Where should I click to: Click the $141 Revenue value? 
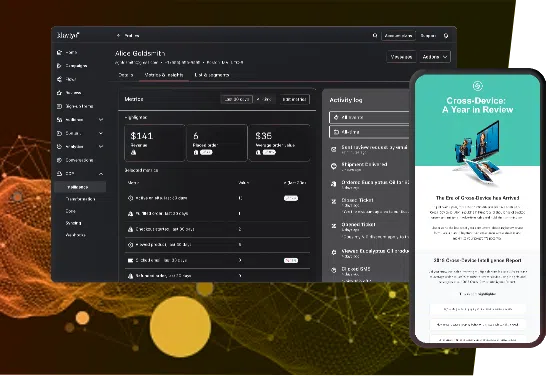click(141, 136)
